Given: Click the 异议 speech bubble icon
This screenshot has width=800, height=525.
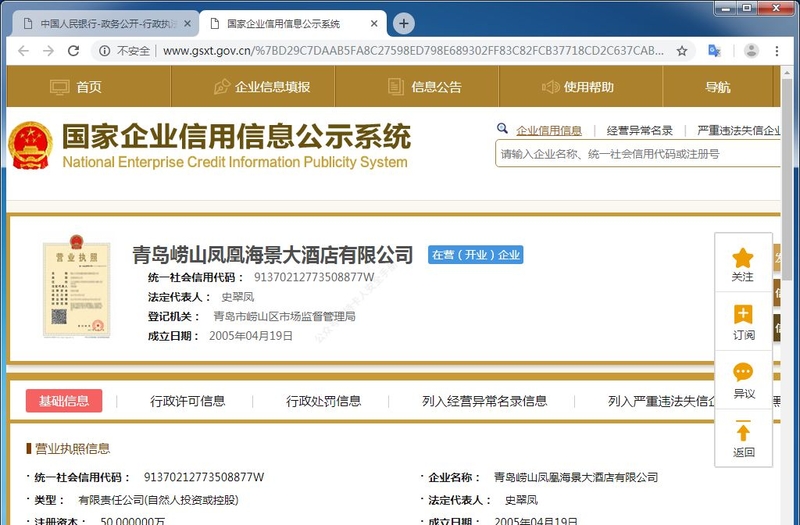Looking at the screenshot, I should coord(743,372).
